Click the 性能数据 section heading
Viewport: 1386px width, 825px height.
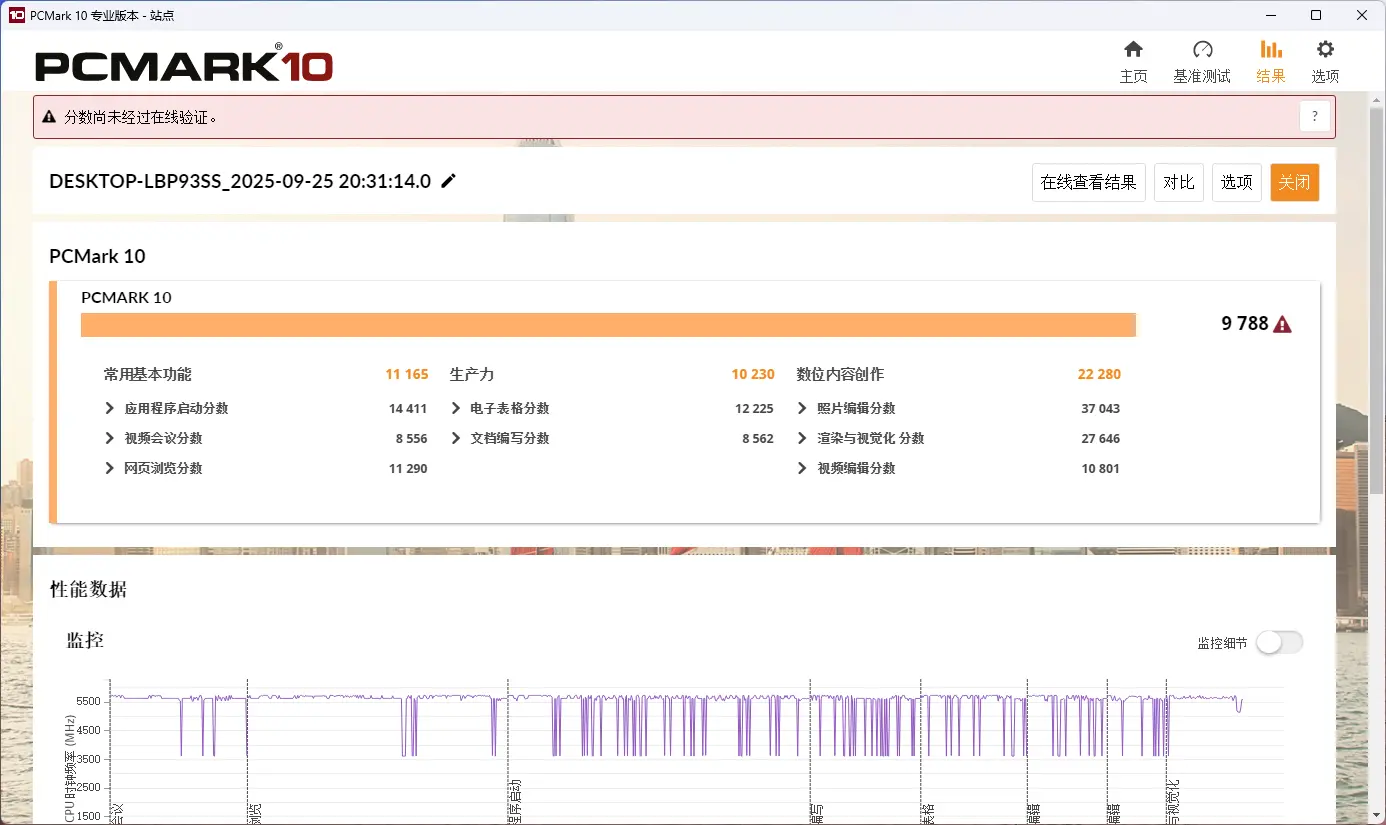click(88, 590)
